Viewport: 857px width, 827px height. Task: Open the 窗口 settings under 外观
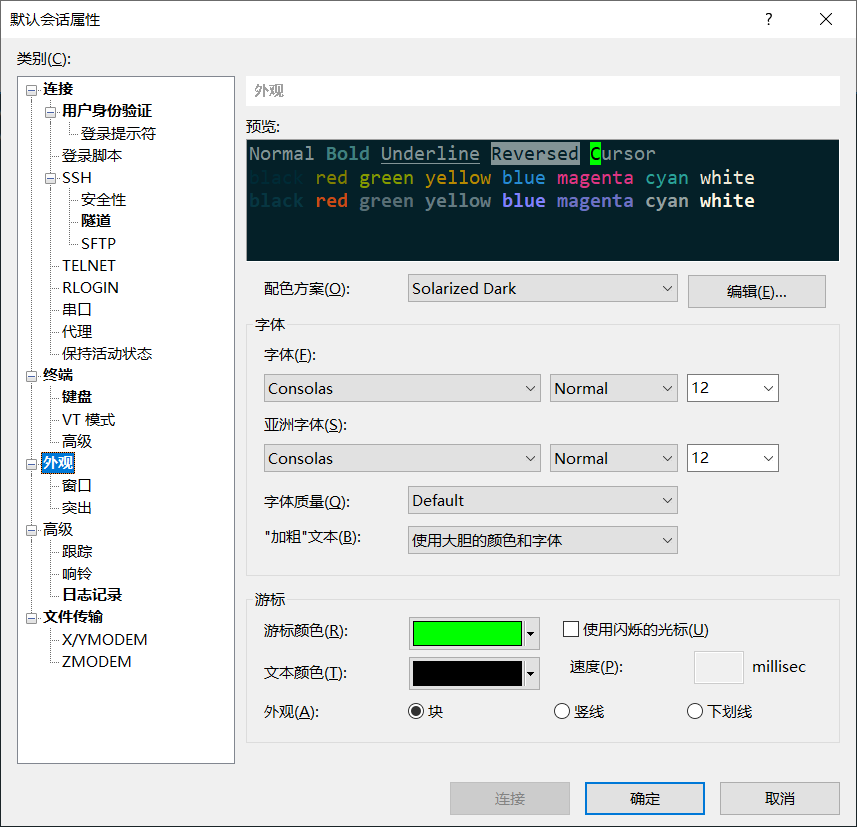[x=75, y=485]
